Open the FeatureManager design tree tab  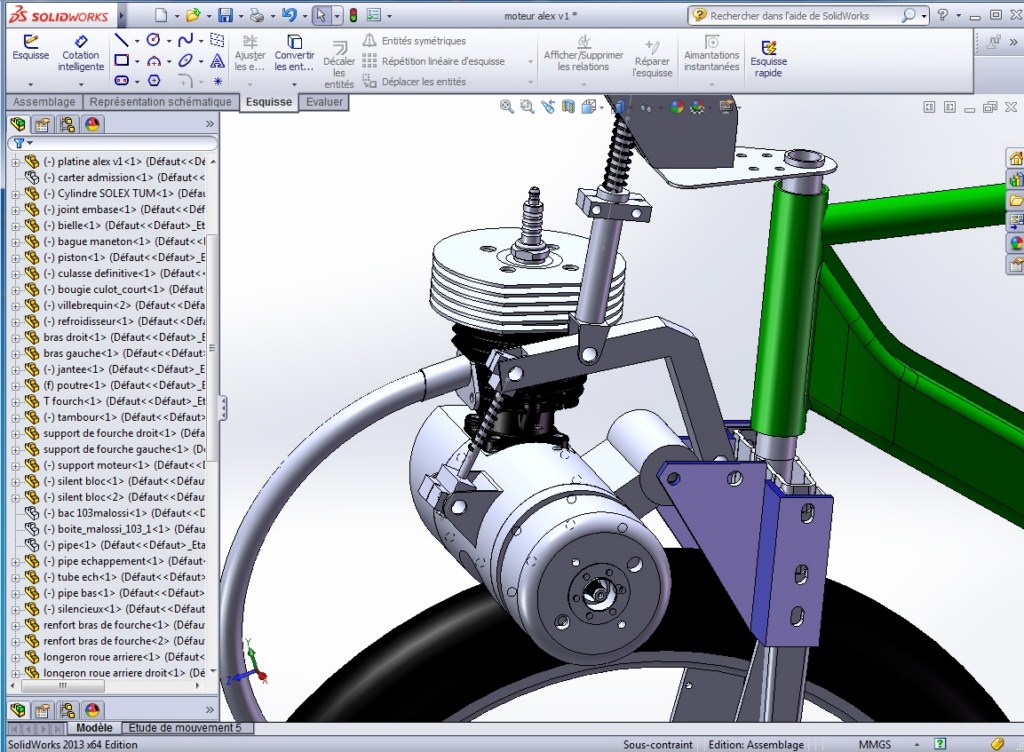click(18, 124)
